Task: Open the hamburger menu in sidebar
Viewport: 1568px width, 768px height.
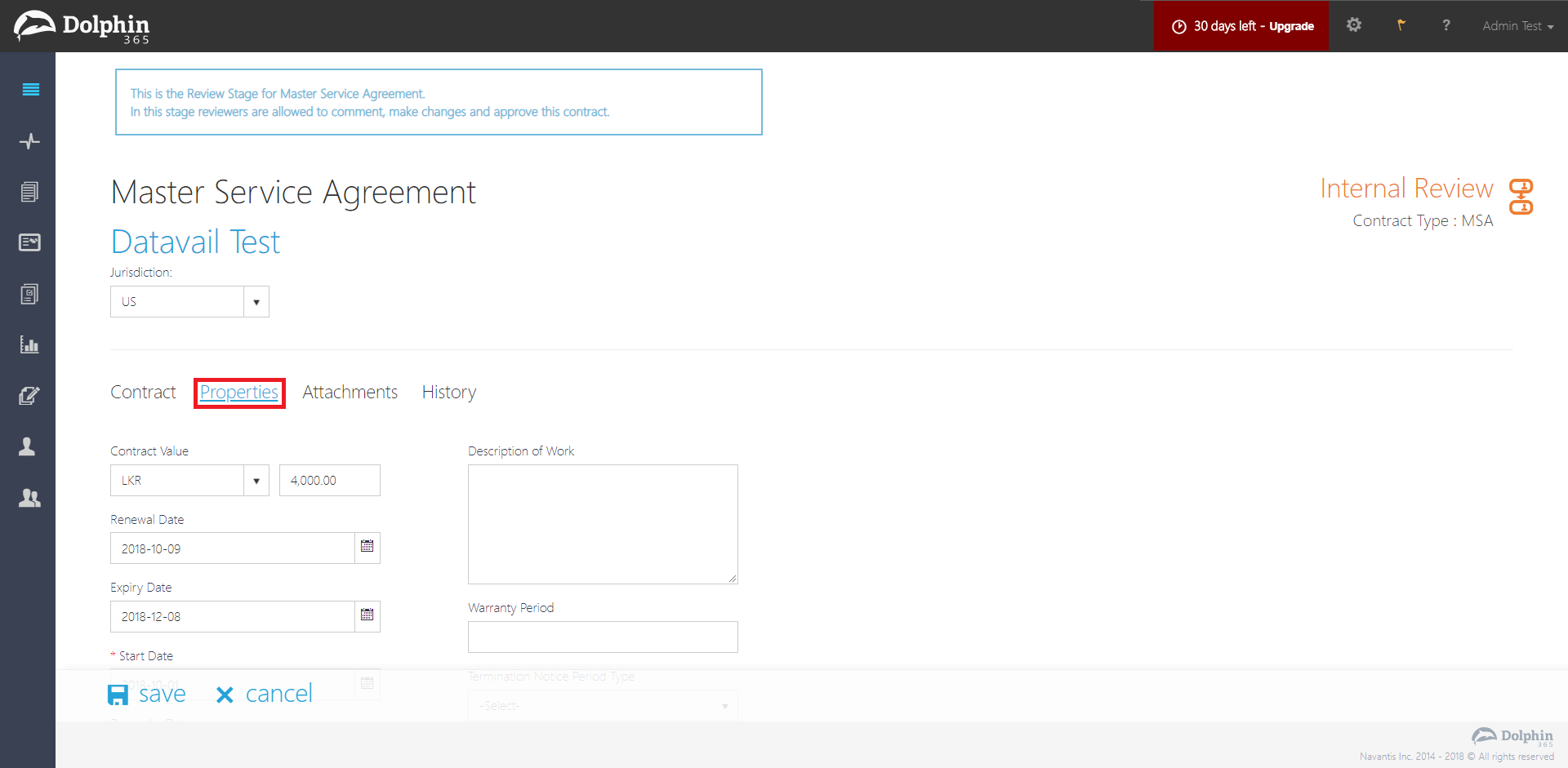Action: [x=30, y=90]
